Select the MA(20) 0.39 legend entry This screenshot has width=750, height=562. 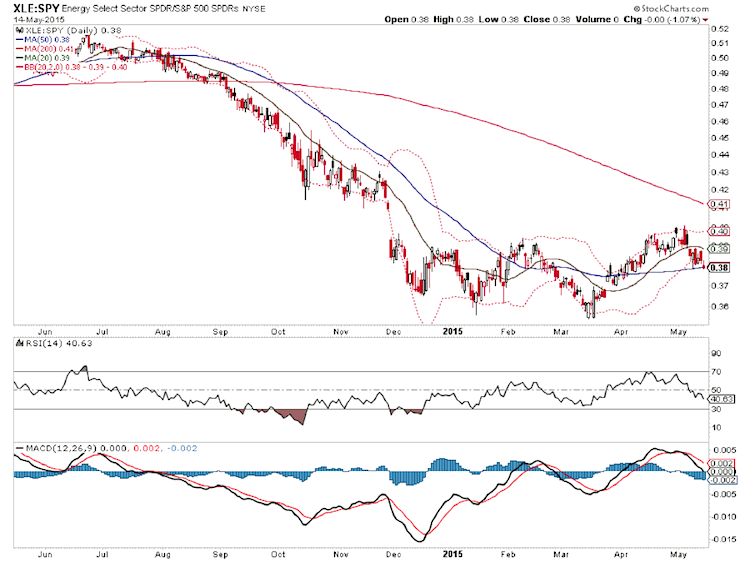pyautogui.click(x=43, y=58)
